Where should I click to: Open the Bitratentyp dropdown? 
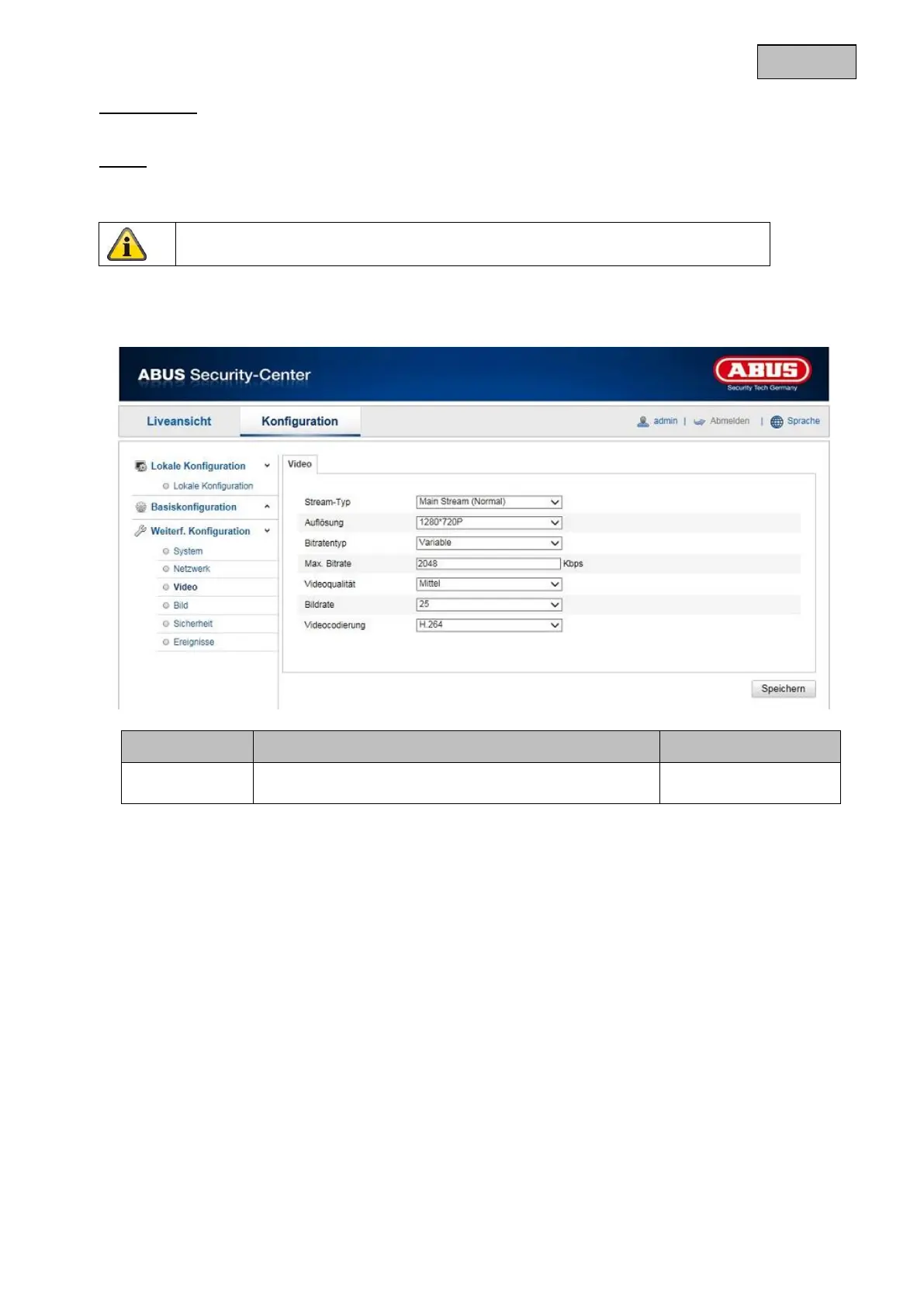tap(489, 543)
